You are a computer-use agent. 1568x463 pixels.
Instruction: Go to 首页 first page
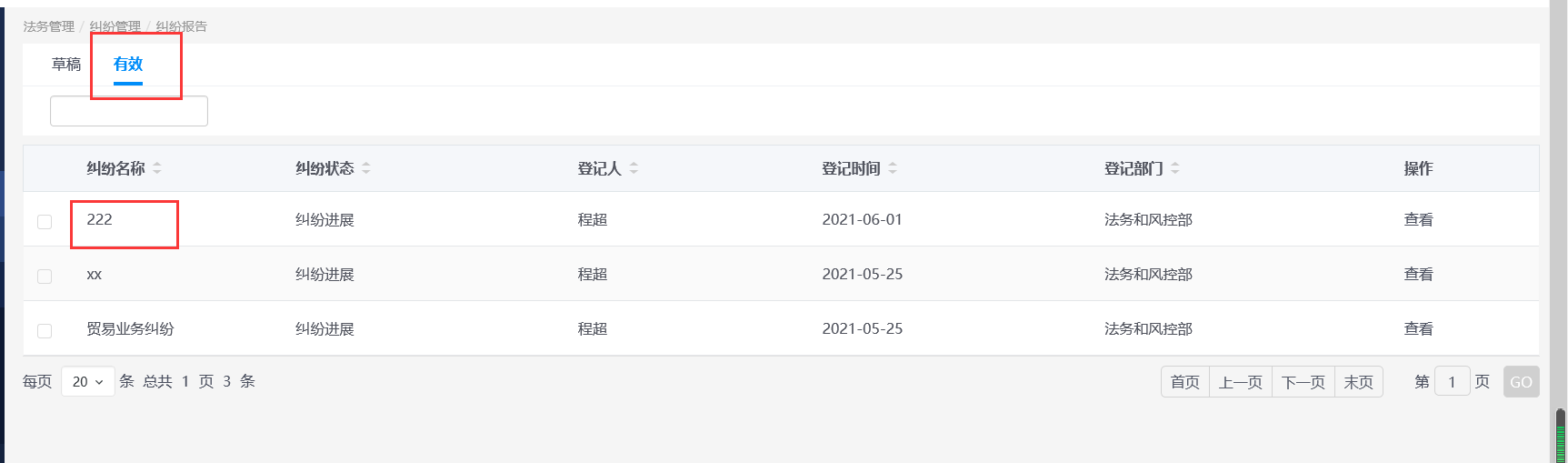1184,382
